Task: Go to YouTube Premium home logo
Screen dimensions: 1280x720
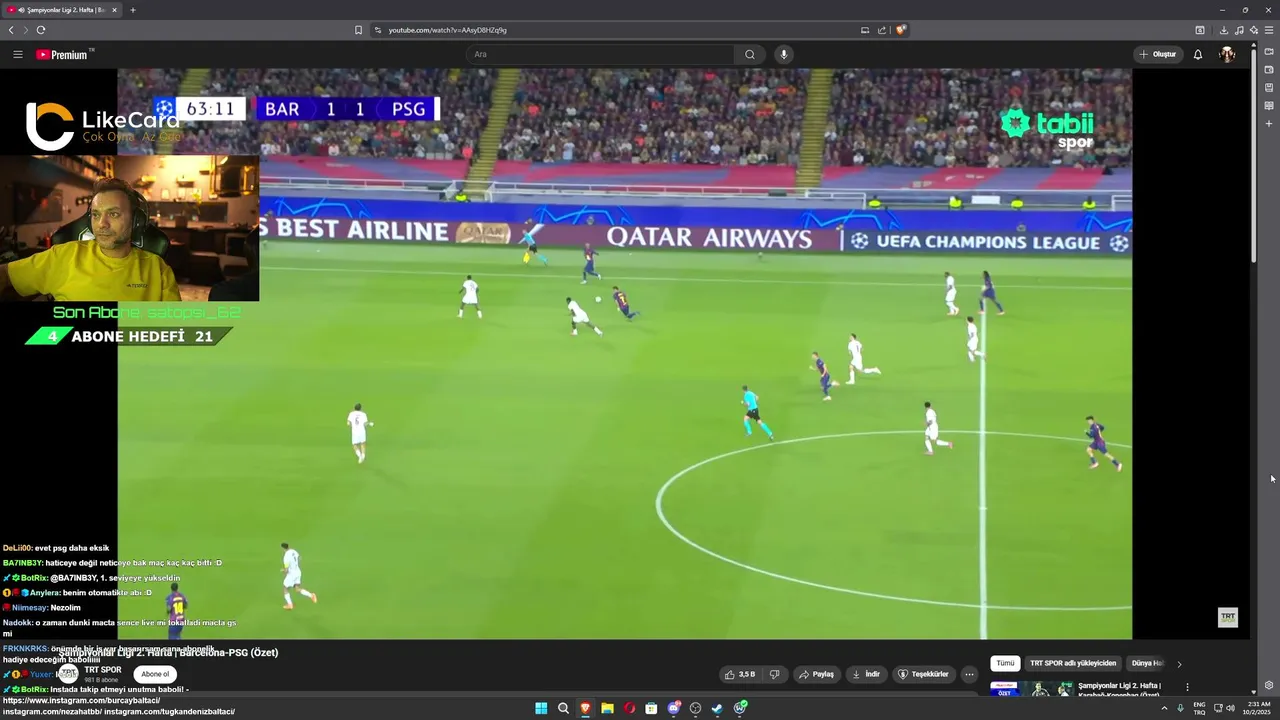Action: (x=65, y=54)
